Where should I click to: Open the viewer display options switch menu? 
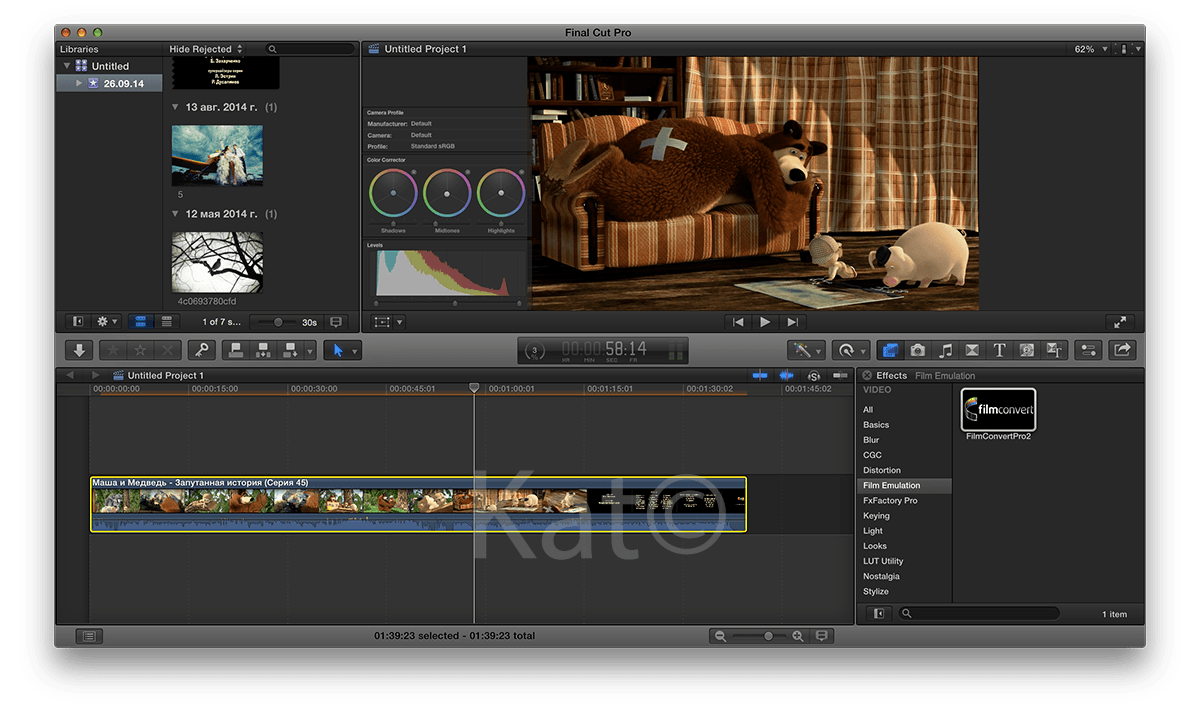coord(1130,49)
